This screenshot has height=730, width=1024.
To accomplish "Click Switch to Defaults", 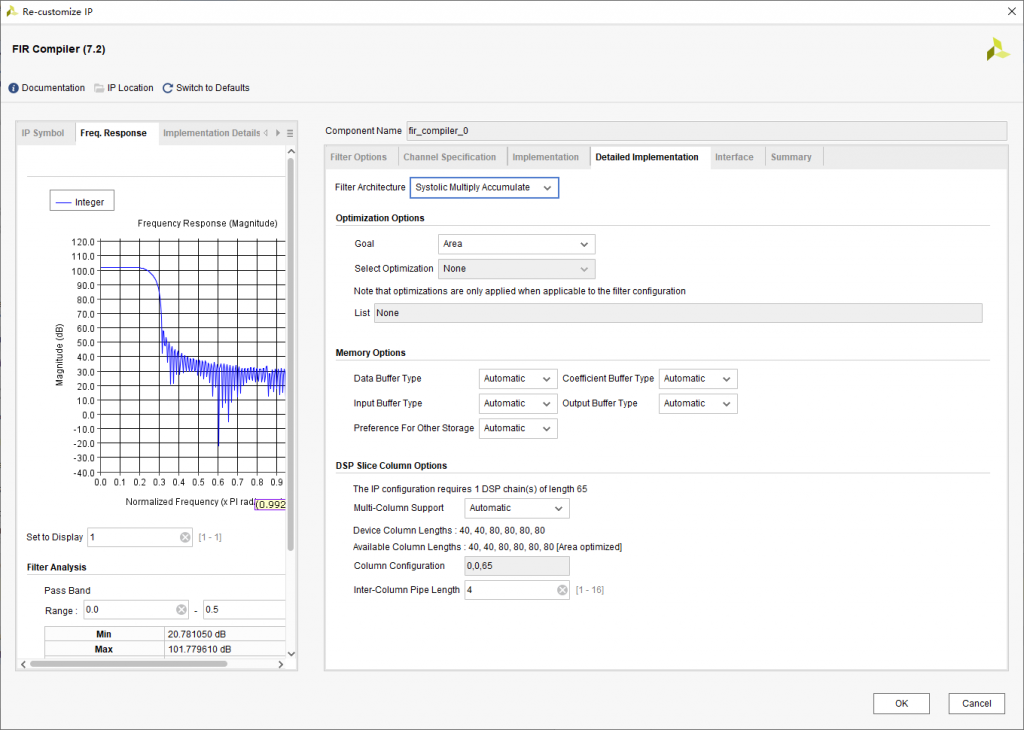I will tap(213, 88).
